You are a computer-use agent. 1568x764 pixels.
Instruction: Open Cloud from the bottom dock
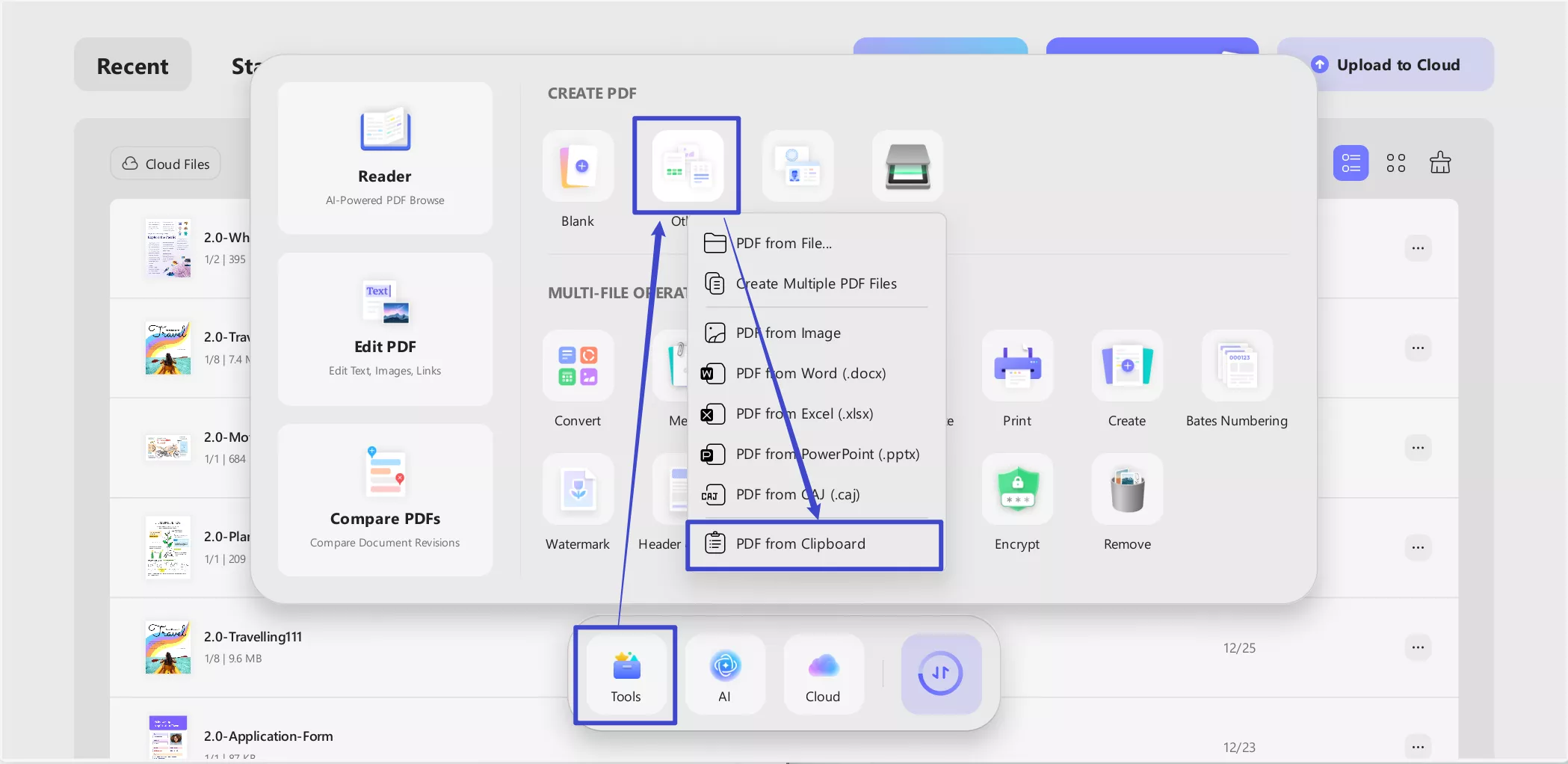point(823,674)
